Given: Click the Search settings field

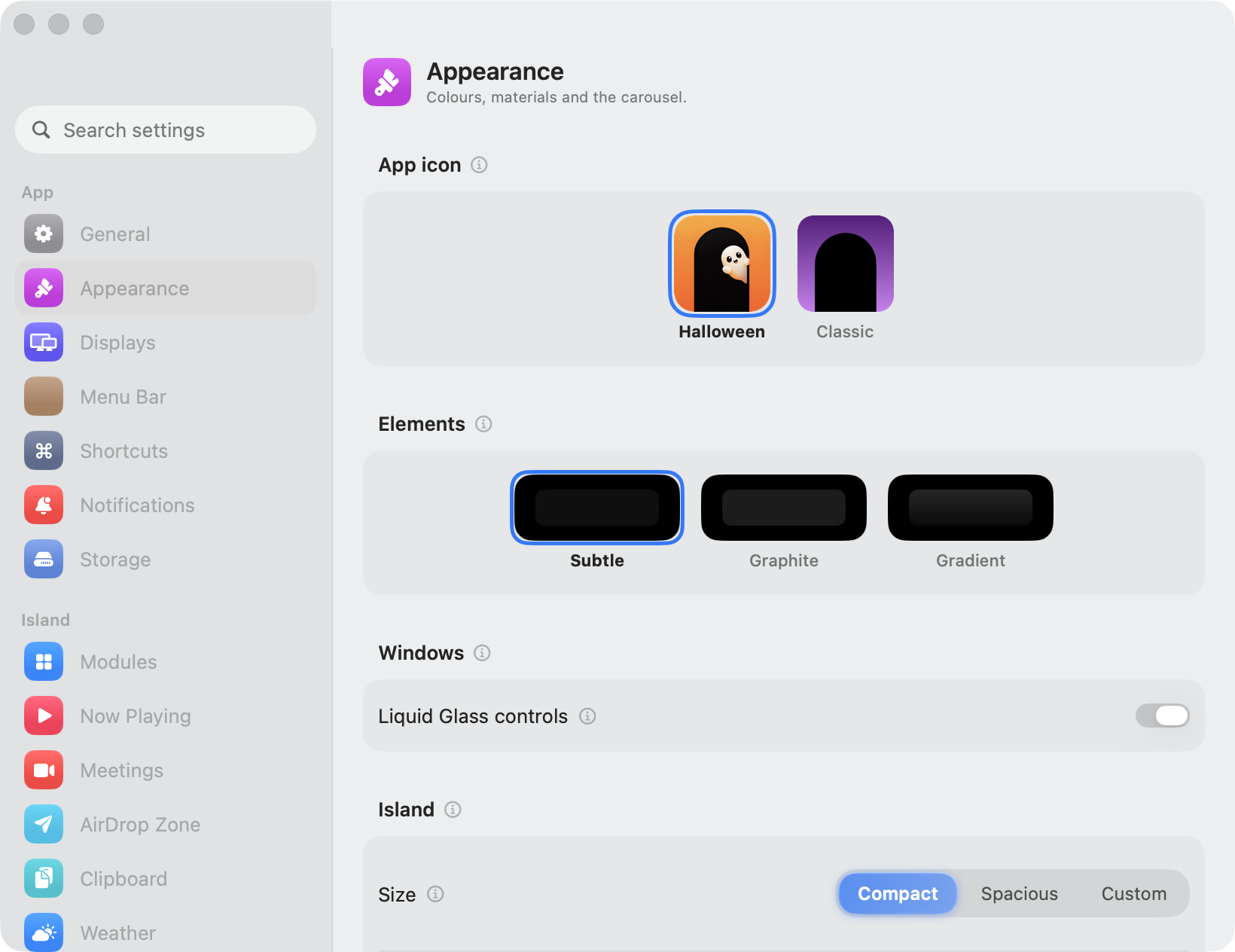Looking at the screenshot, I should pos(166,130).
